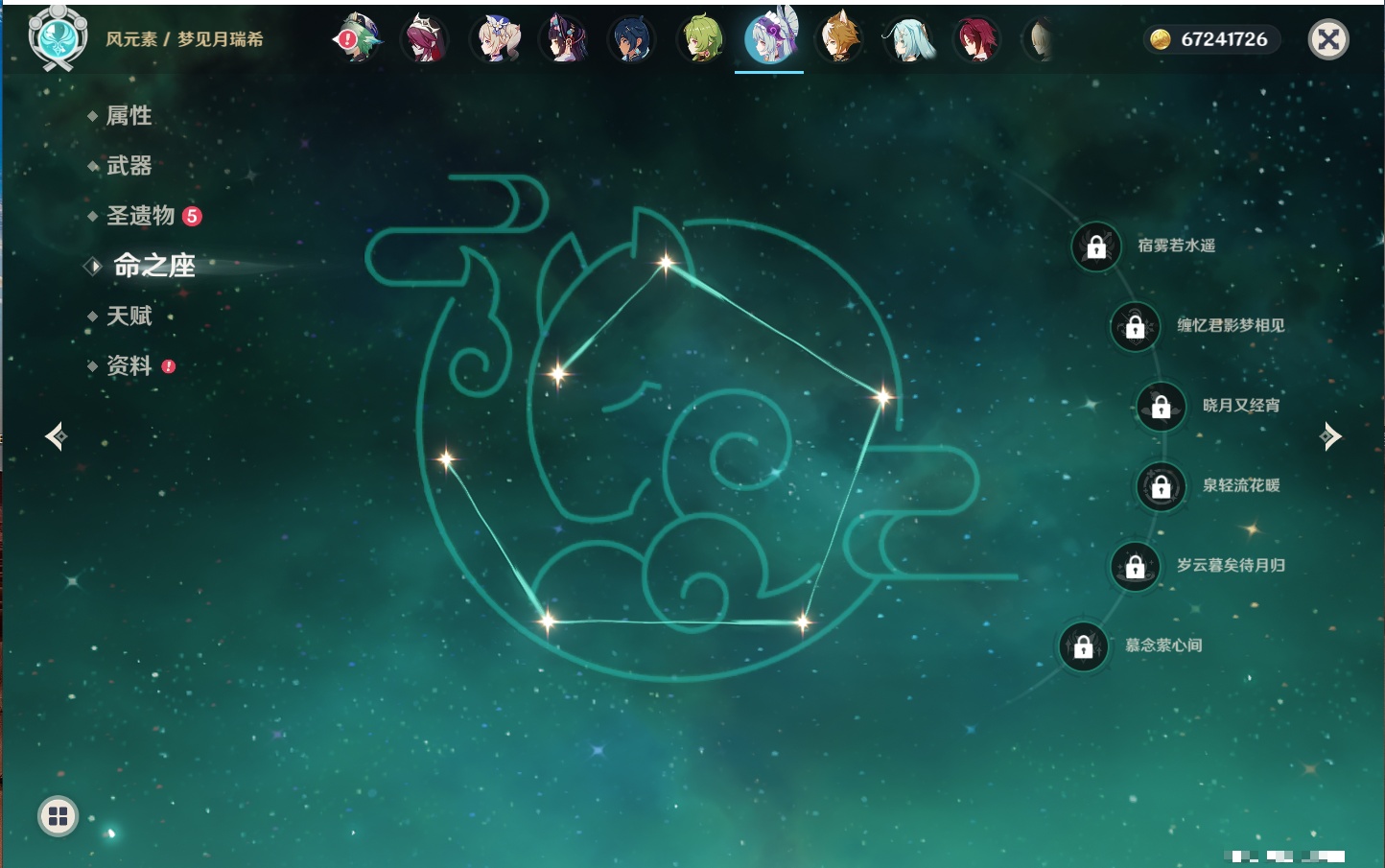Click the lock icon beside 宿雾若水遥
This screenshot has height=868, width=1385.
coord(1096,246)
